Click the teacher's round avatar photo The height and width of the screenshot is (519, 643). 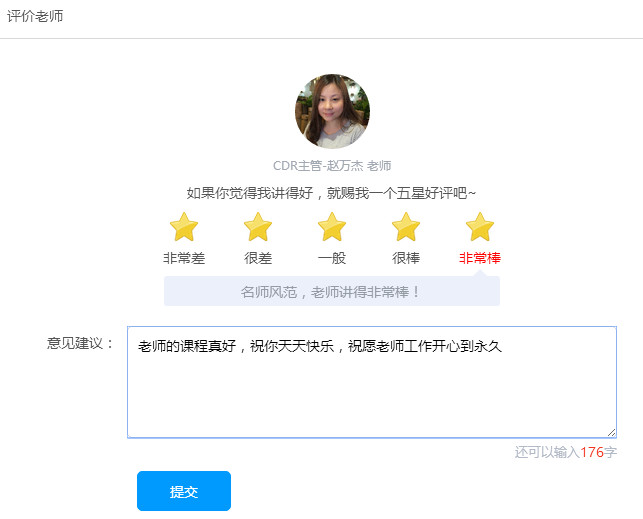(x=332, y=111)
